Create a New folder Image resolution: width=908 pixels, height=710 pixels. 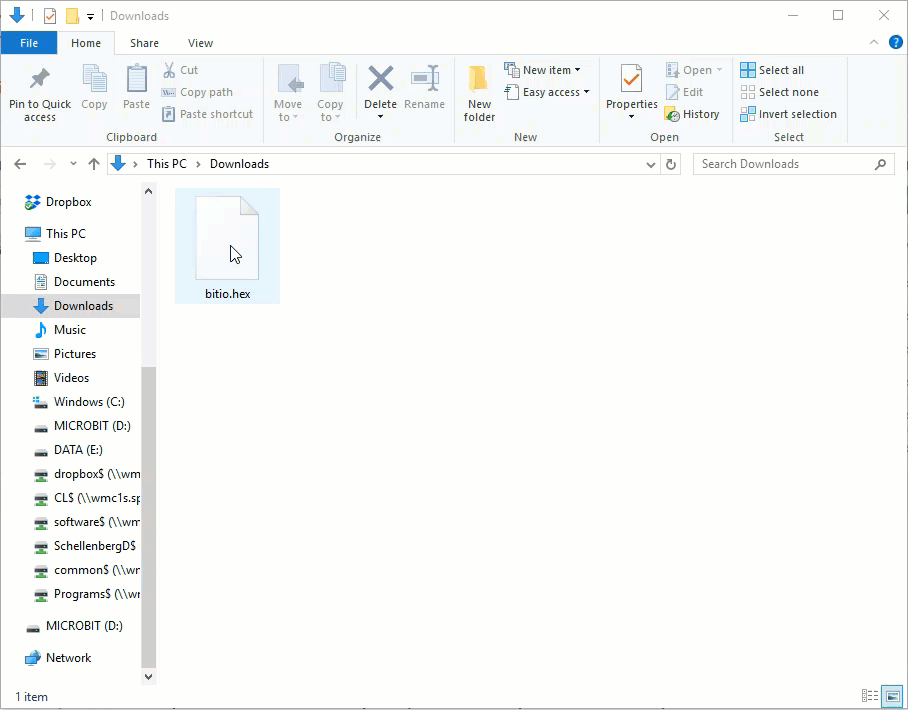pos(479,92)
